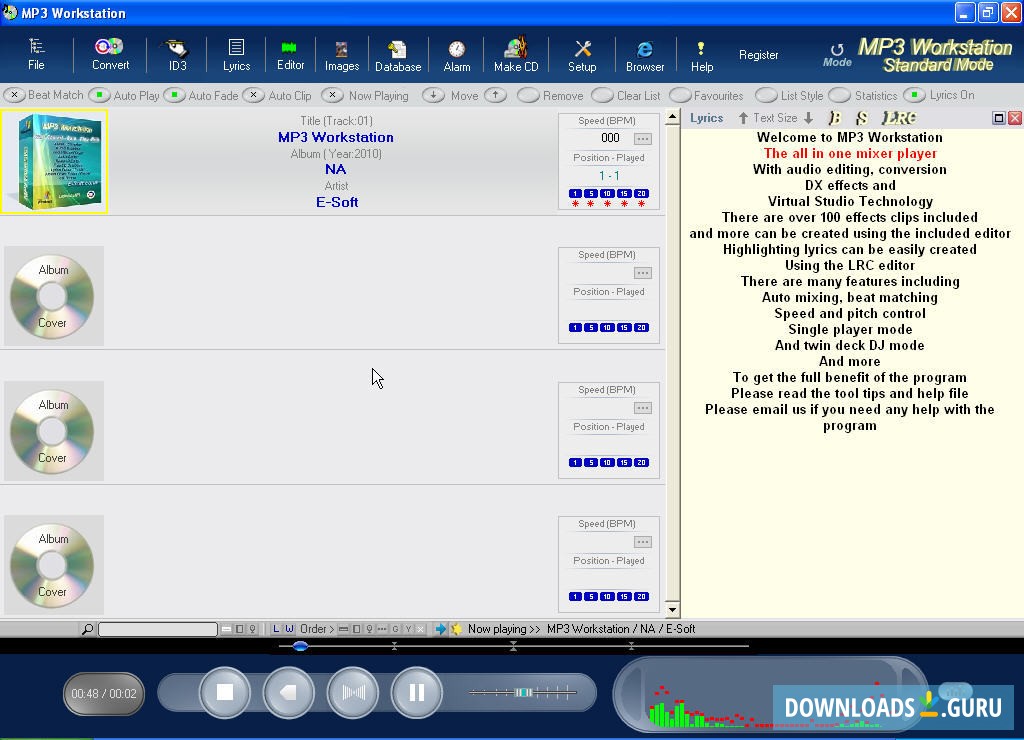This screenshot has width=1024, height=740.
Task: Click the MP3 Workstation track title
Action: point(336,138)
